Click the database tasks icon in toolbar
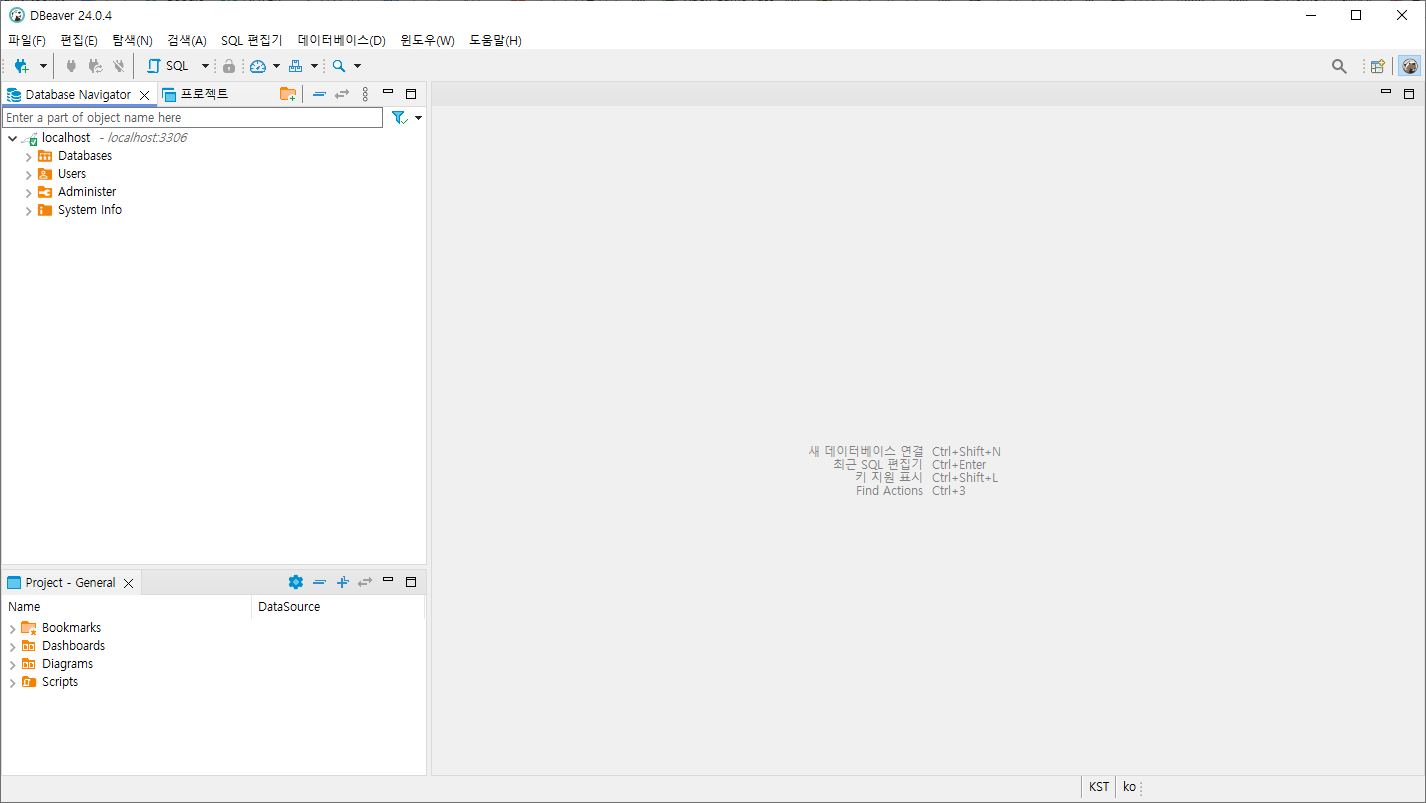 tap(296, 66)
